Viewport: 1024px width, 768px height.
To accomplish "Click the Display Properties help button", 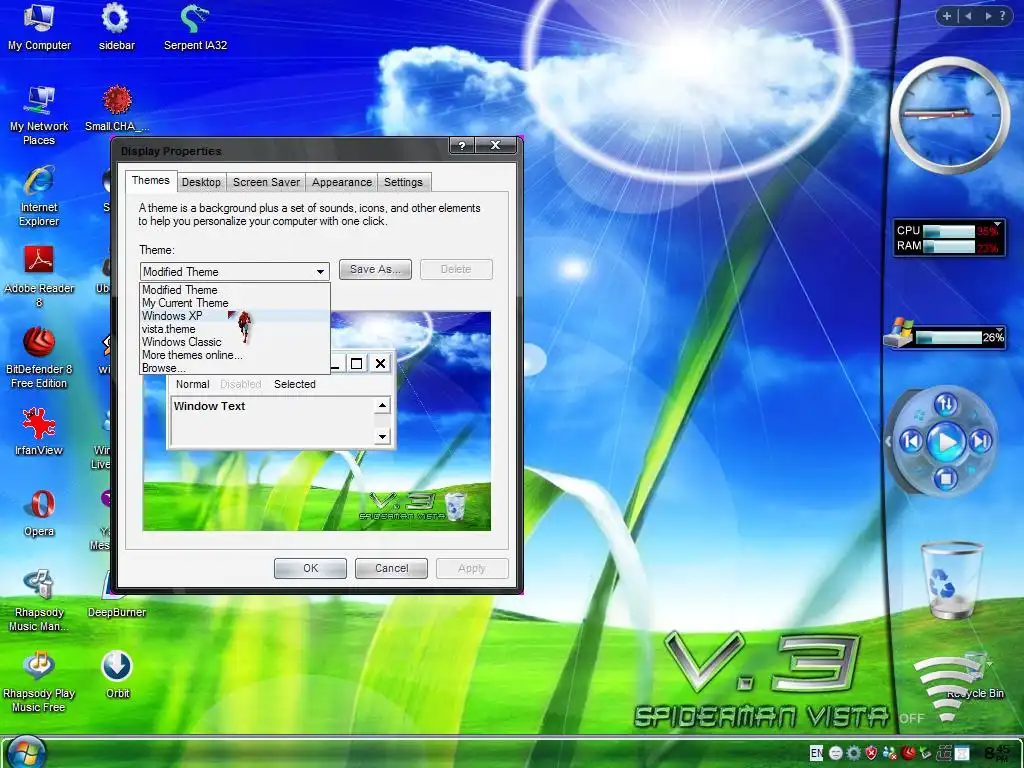I will click(x=462, y=146).
